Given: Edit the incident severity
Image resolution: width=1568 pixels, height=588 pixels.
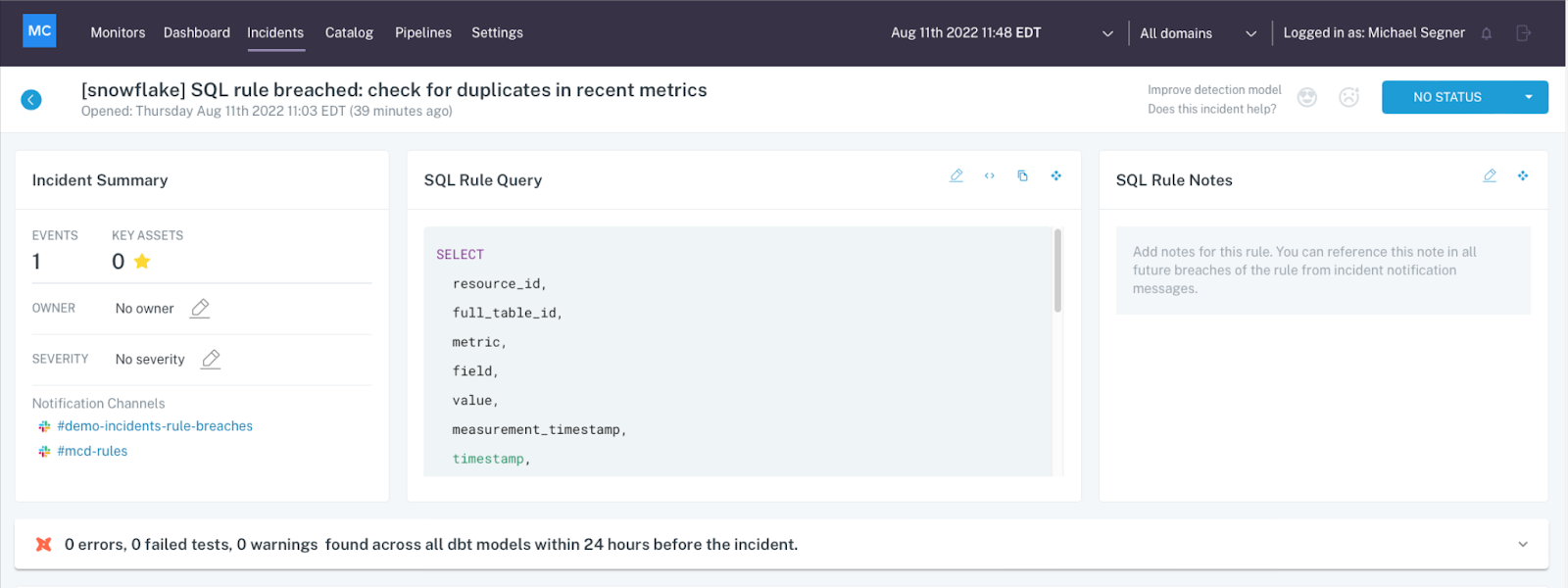Looking at the screenshot, I should click(211, 359).
